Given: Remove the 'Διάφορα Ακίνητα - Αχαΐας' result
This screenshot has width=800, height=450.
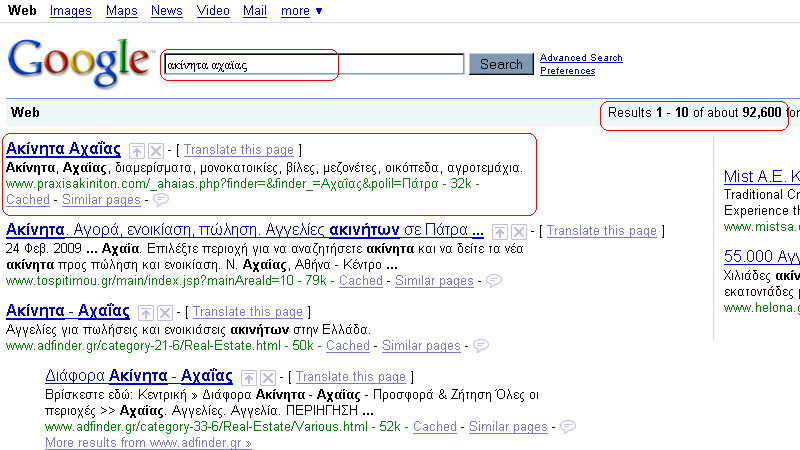Looking at the screenshot, I should click(267, 377).
